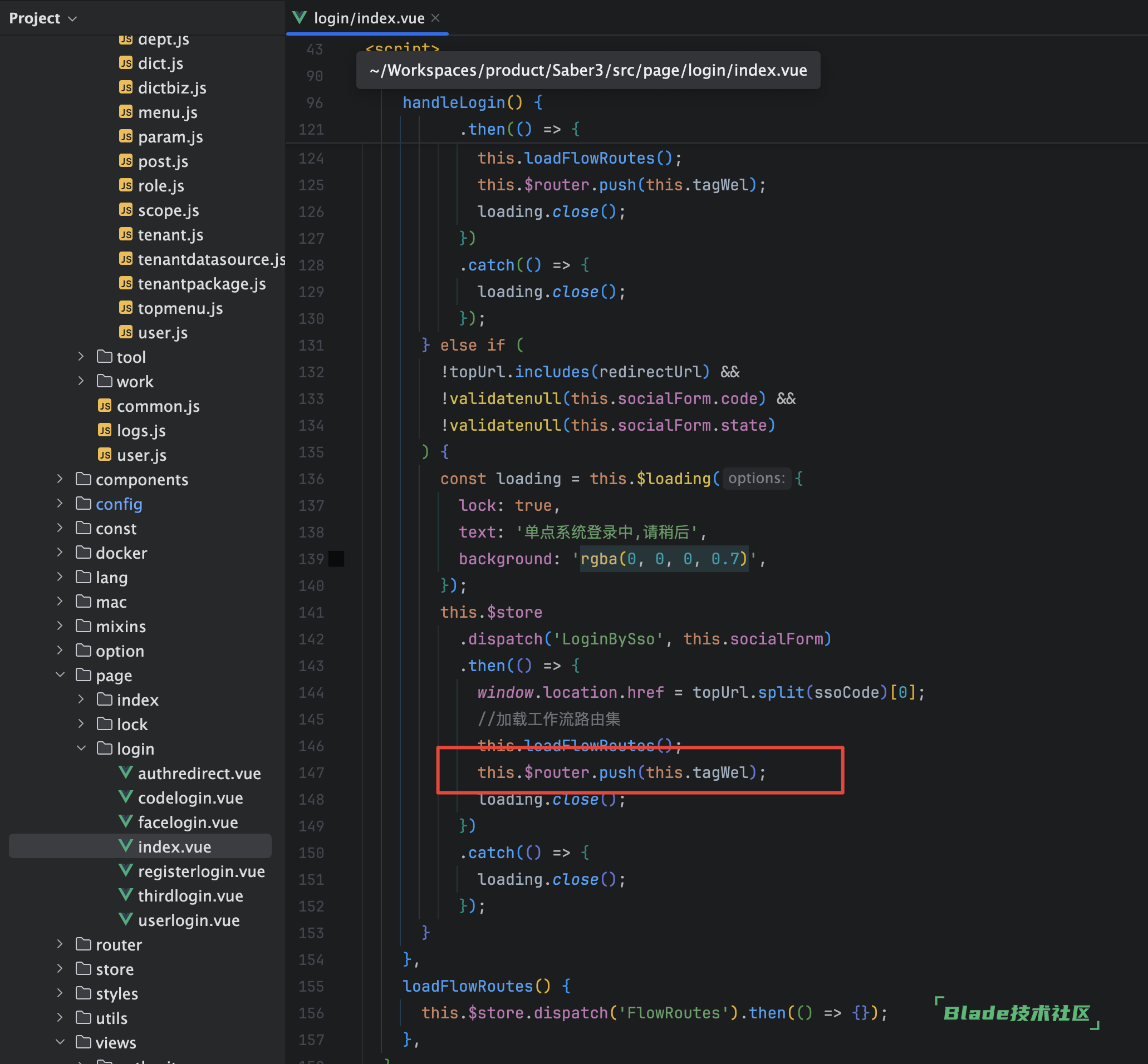This screenshot has height=1064, width=1148.
Task: Click the JS icon next to scope.js
Action: tap(126, 210)
